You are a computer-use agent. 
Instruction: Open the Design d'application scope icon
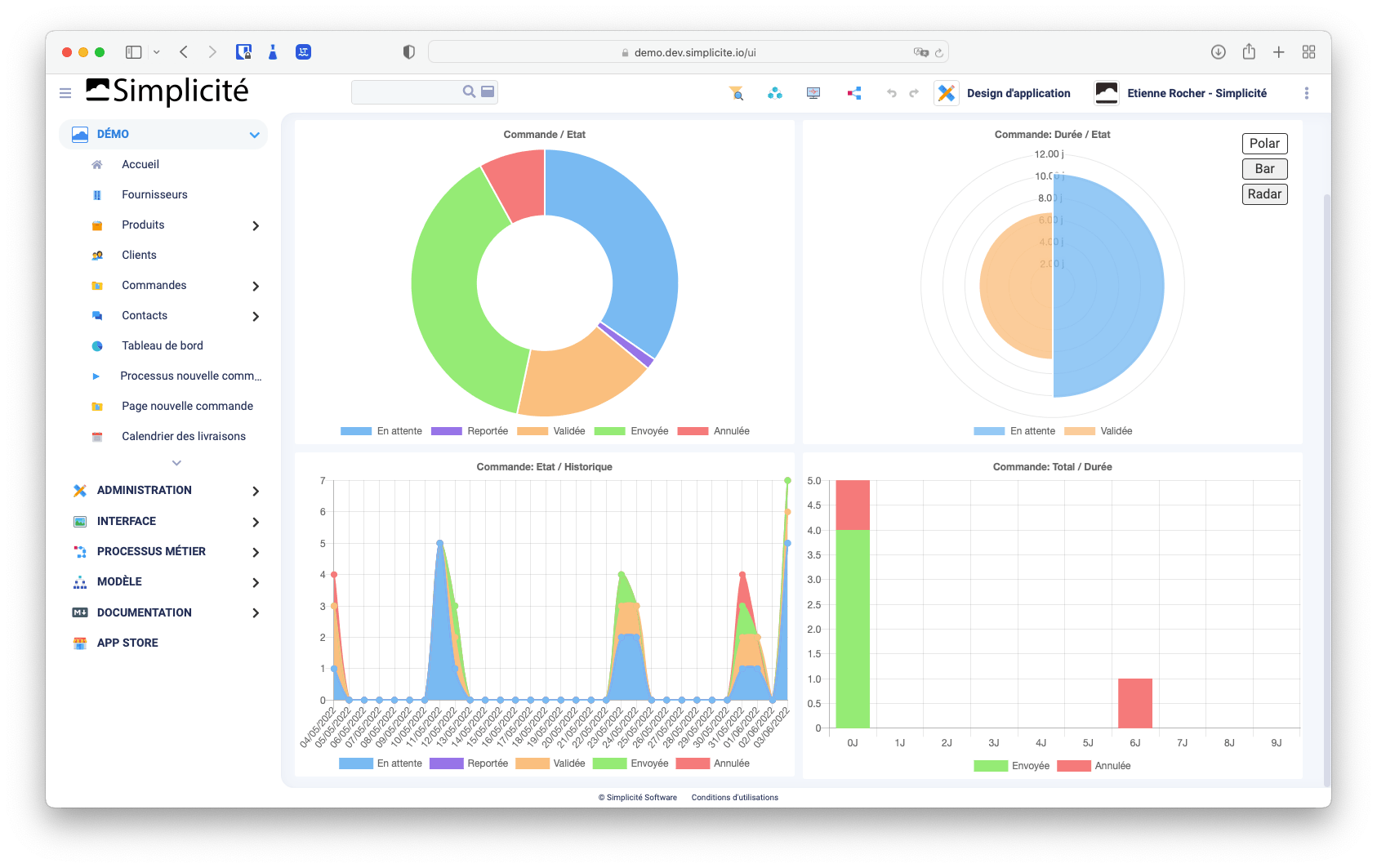click(x=946, y=93)
